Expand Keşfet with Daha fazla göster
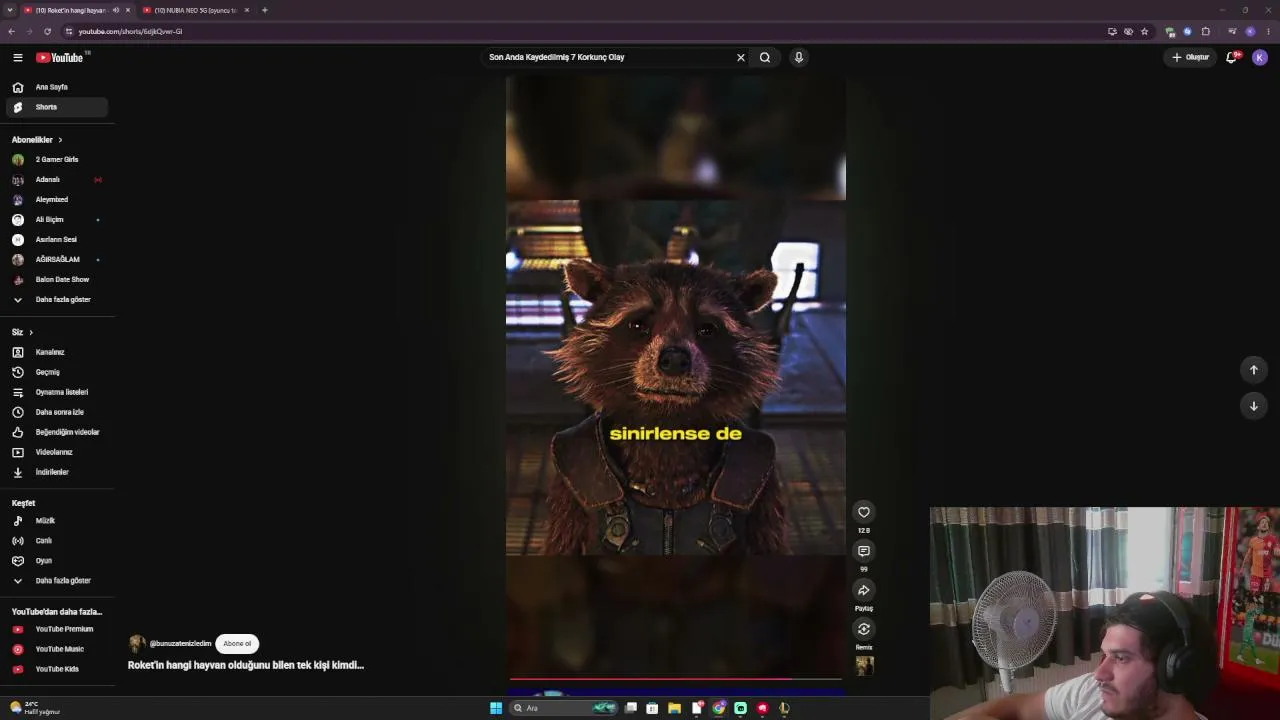The image size is (1280, 720). pyautogui.click(x=56, y=581)
